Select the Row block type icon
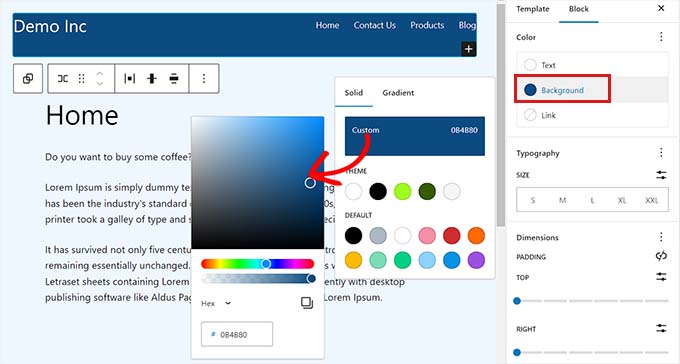Viewport: 680px width, 364px height. pyautogui.click(x=63, y=79)
